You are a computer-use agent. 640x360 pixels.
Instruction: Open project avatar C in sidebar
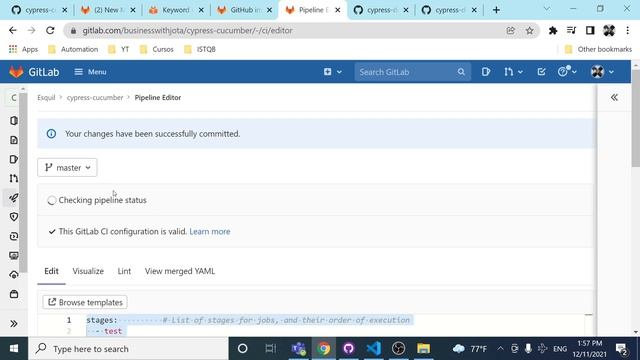(x=13, y=98)
